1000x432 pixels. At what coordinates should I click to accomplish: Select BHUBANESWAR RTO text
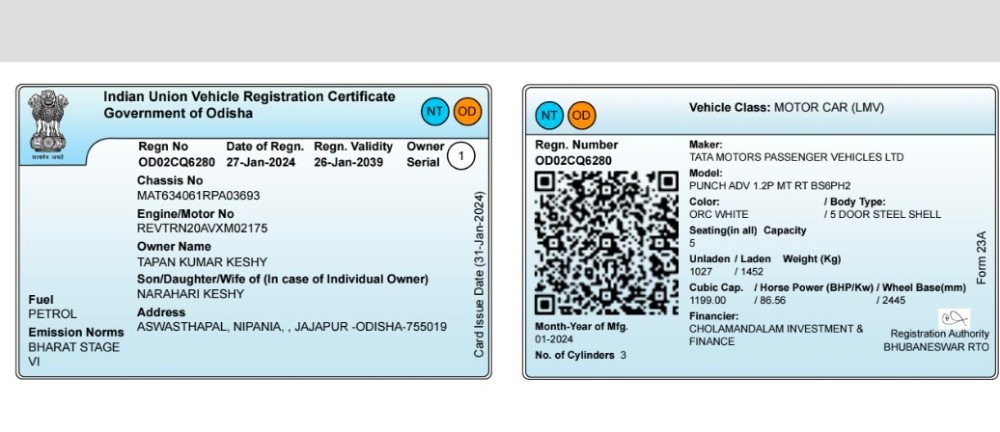point(936,347)
